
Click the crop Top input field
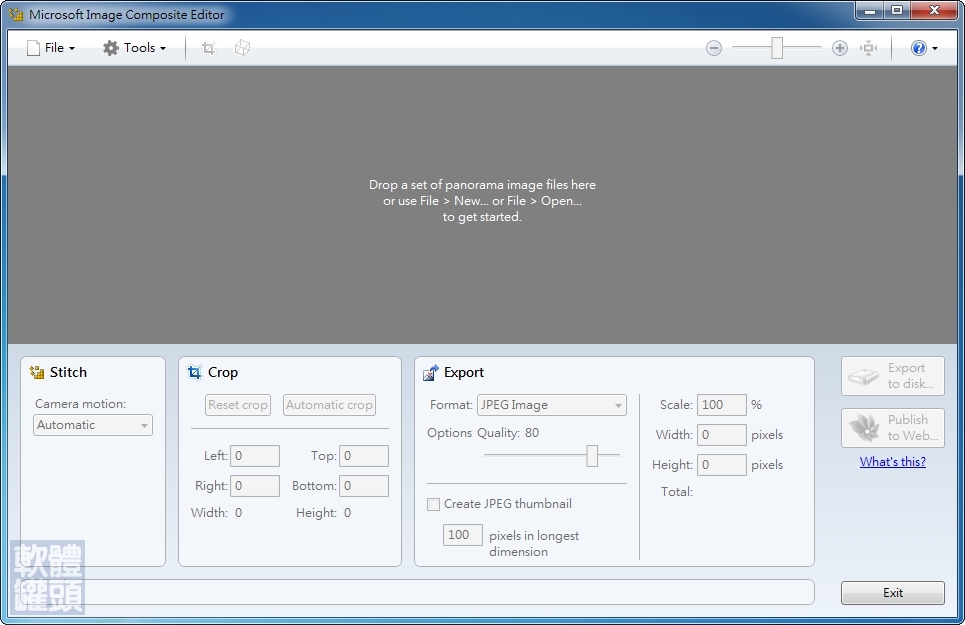click(364, 456)
